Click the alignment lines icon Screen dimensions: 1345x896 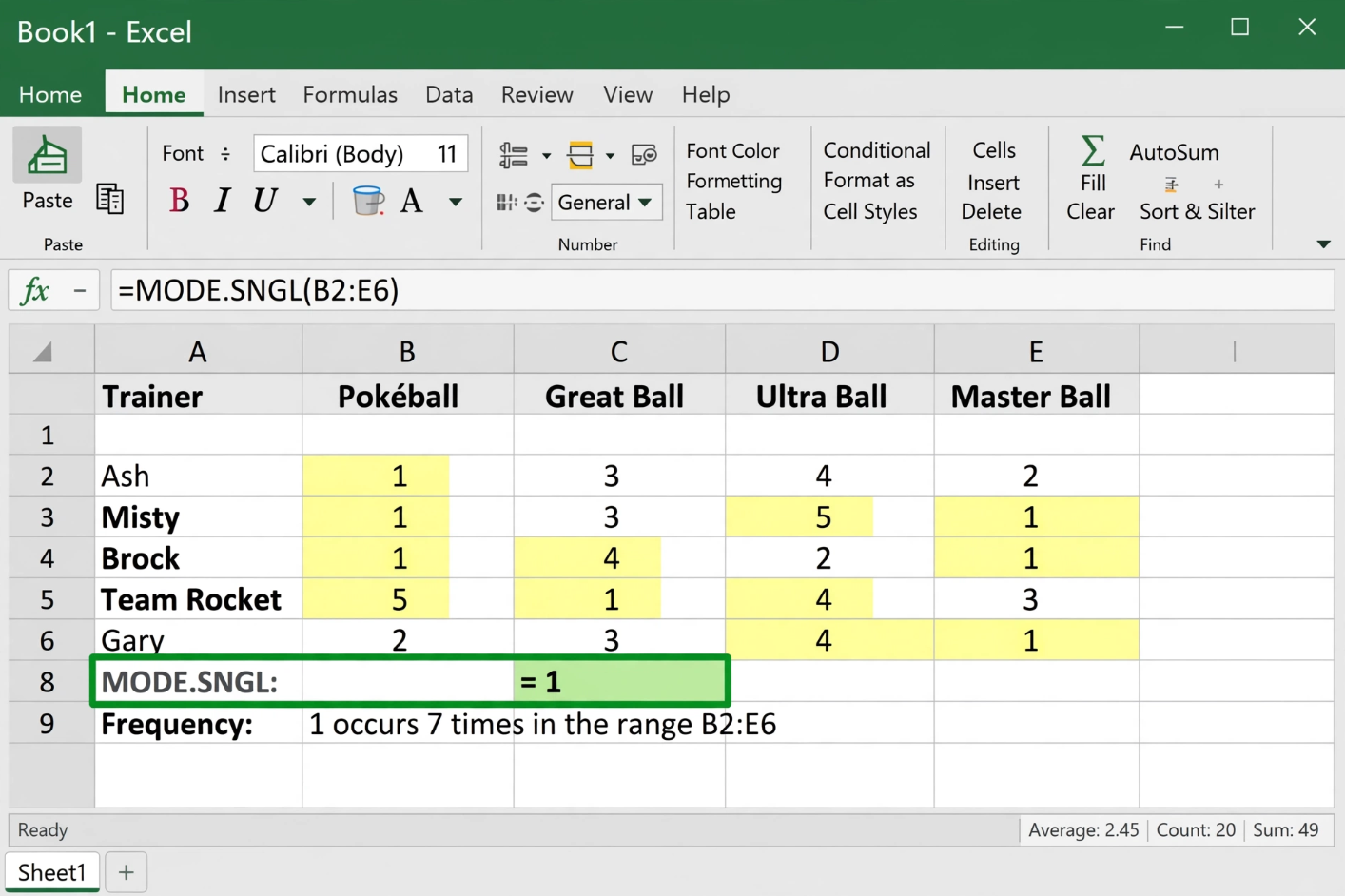(514, 155)
